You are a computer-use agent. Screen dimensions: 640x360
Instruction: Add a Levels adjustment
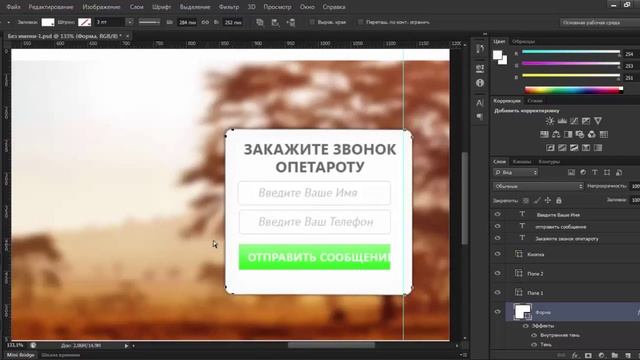pos(562,121)
